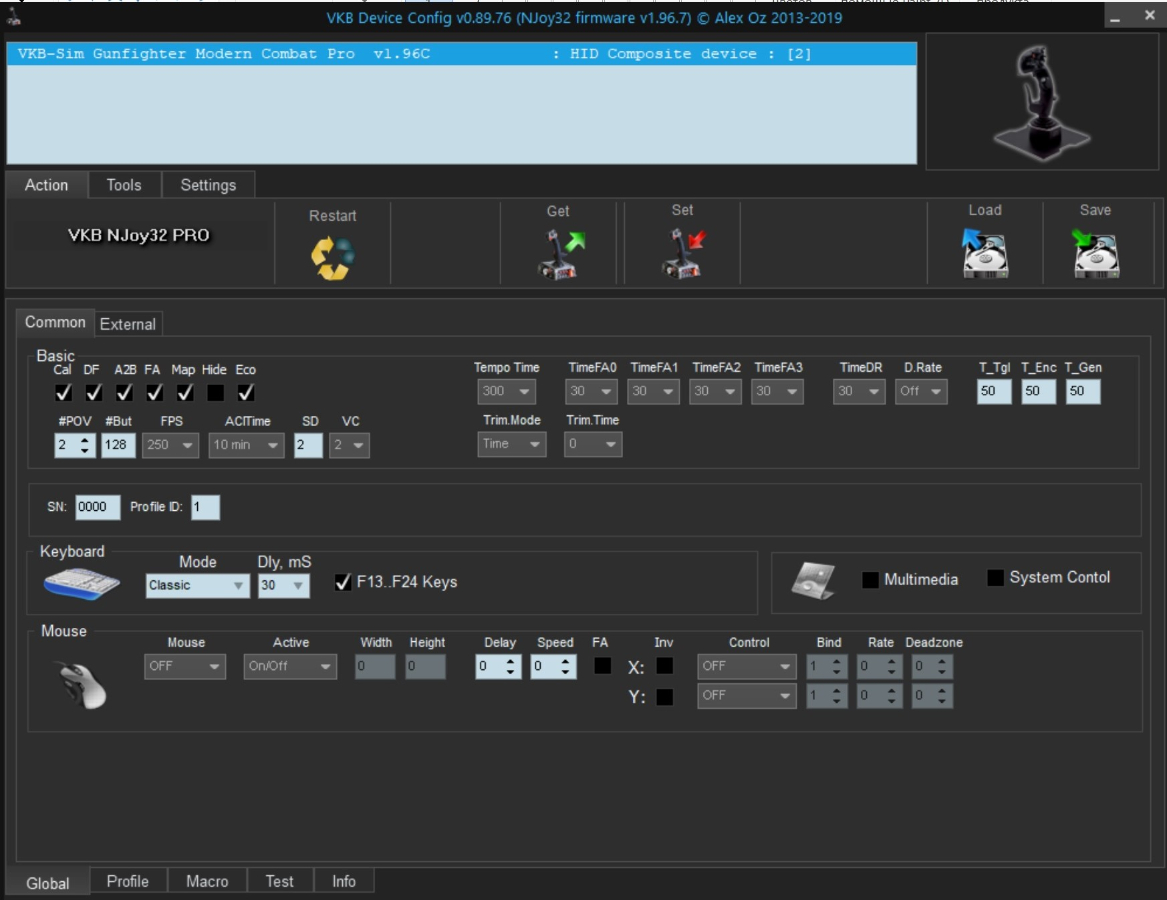Open the TimeFA1 dropdown
Image resolution: width=1167 pixels, height=900 pixels.
pyautogui.click(x=653, y=392)
